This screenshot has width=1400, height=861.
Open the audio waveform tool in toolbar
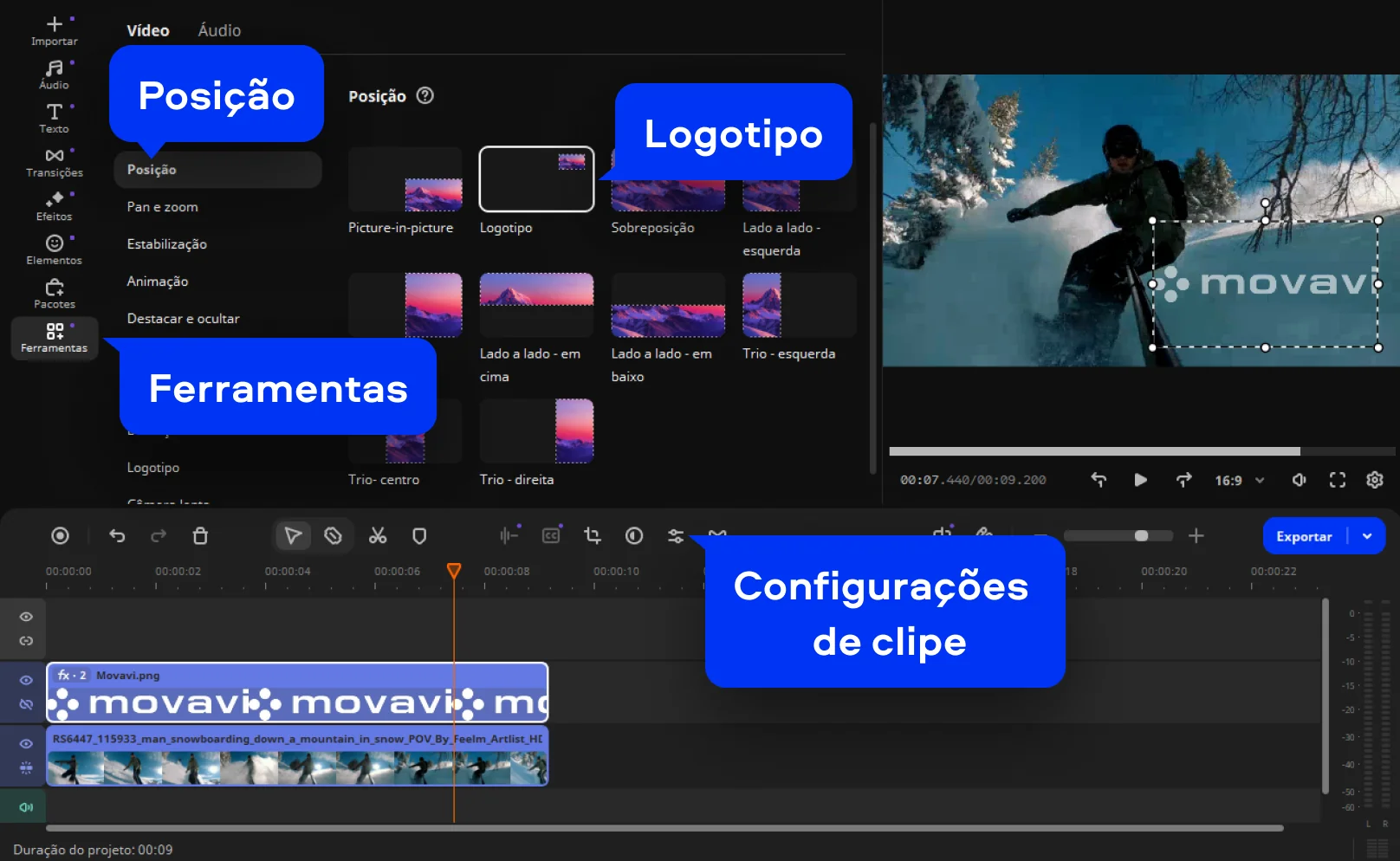click(x=509, y=536)
